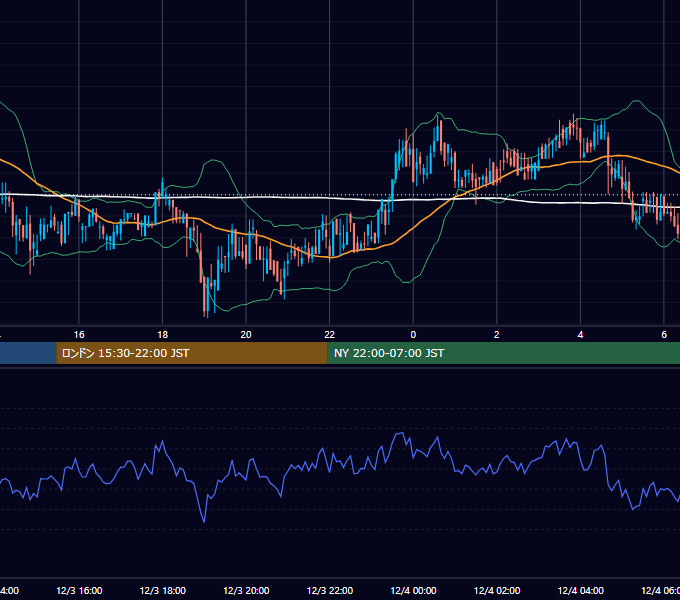The image size is (680, 600).
Task: Click the 16 hour label on upper axis
Action: pos(79,335)
